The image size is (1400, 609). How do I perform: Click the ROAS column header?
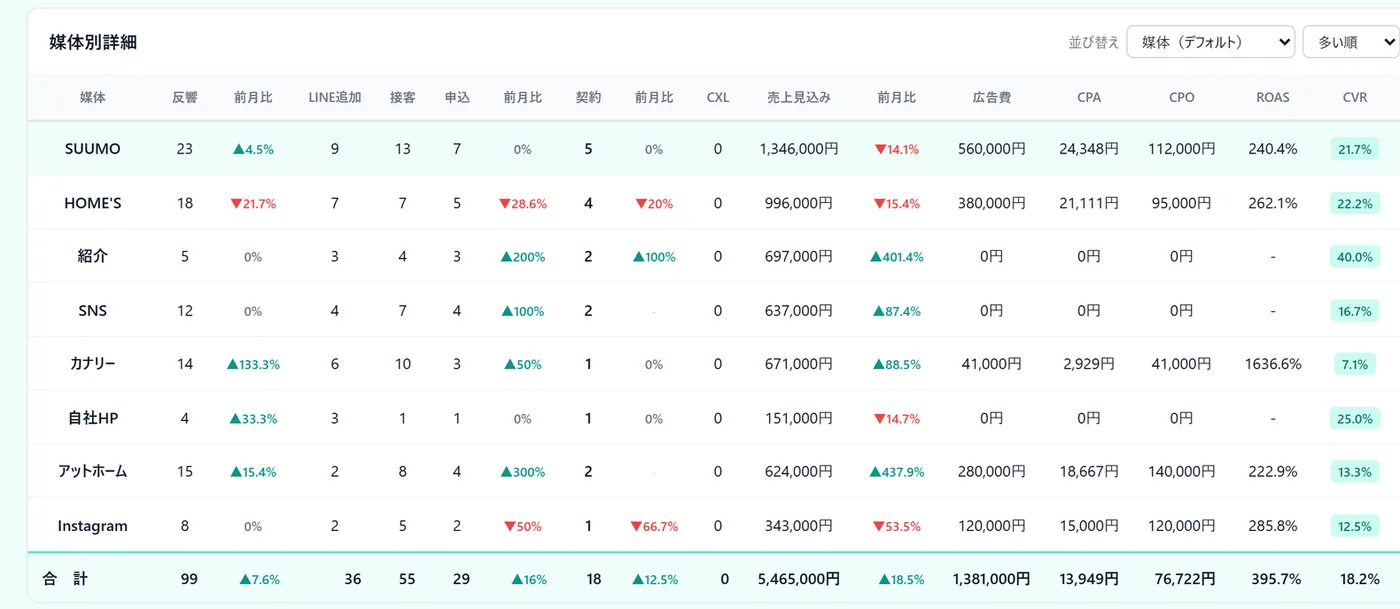coord(1273,98)
